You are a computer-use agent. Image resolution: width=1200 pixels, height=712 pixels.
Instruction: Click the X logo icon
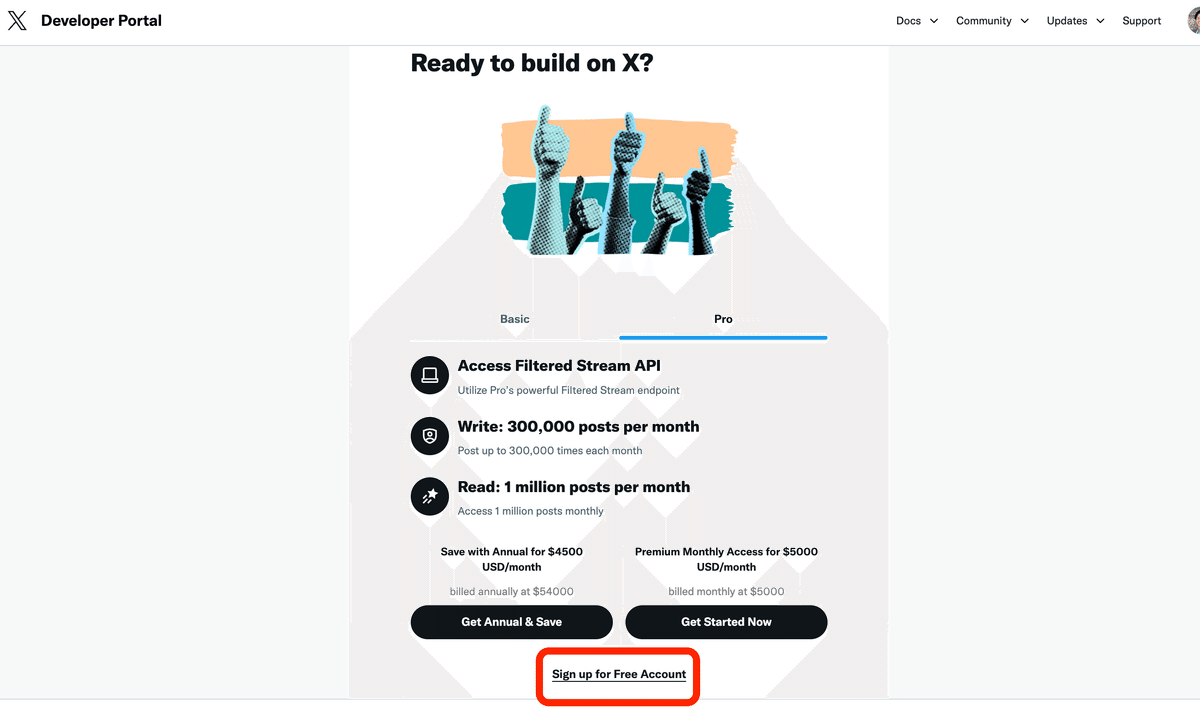(17, 21)
